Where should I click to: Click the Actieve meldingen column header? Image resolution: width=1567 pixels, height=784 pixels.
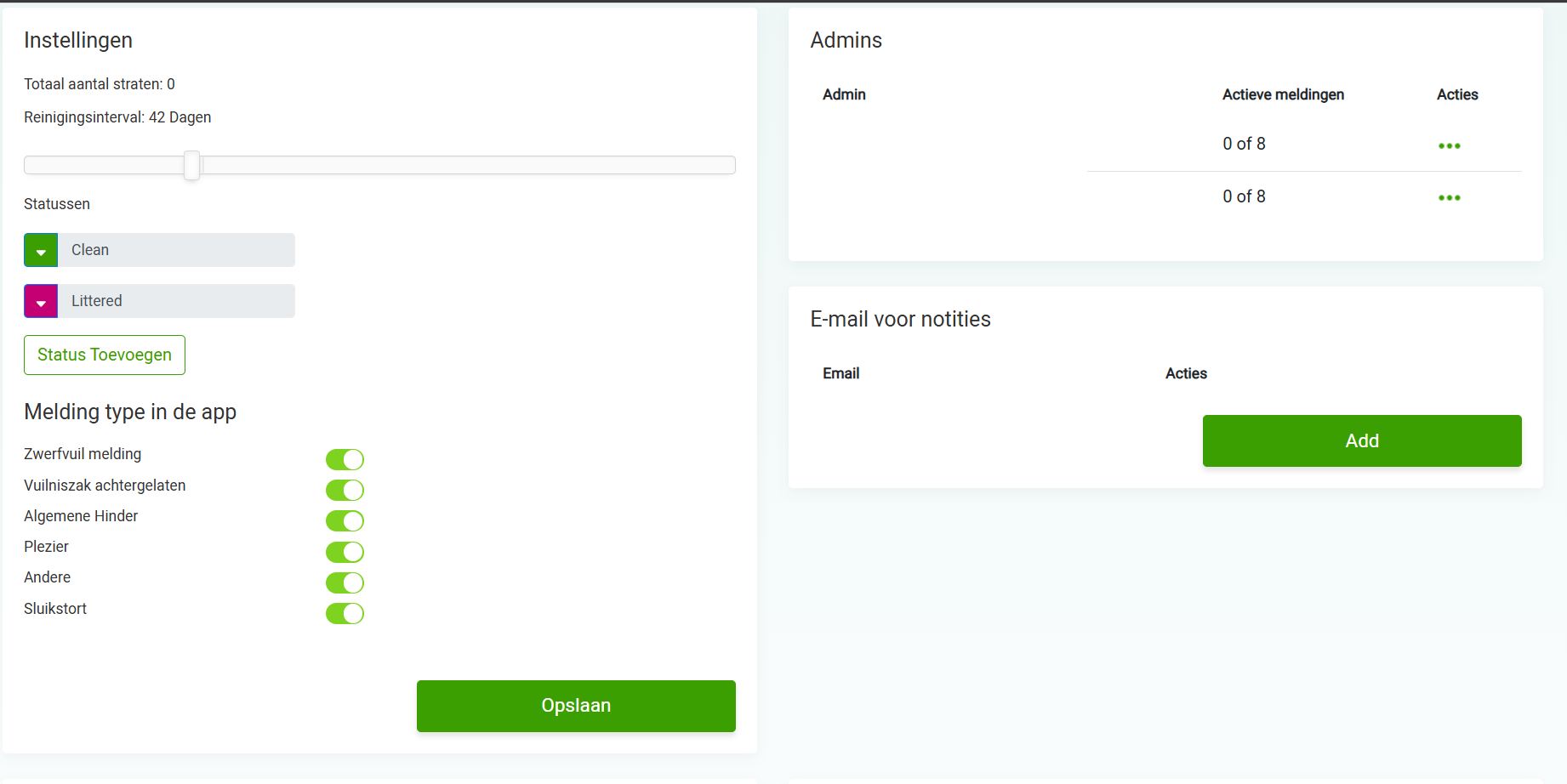[x=1283, y=94]
